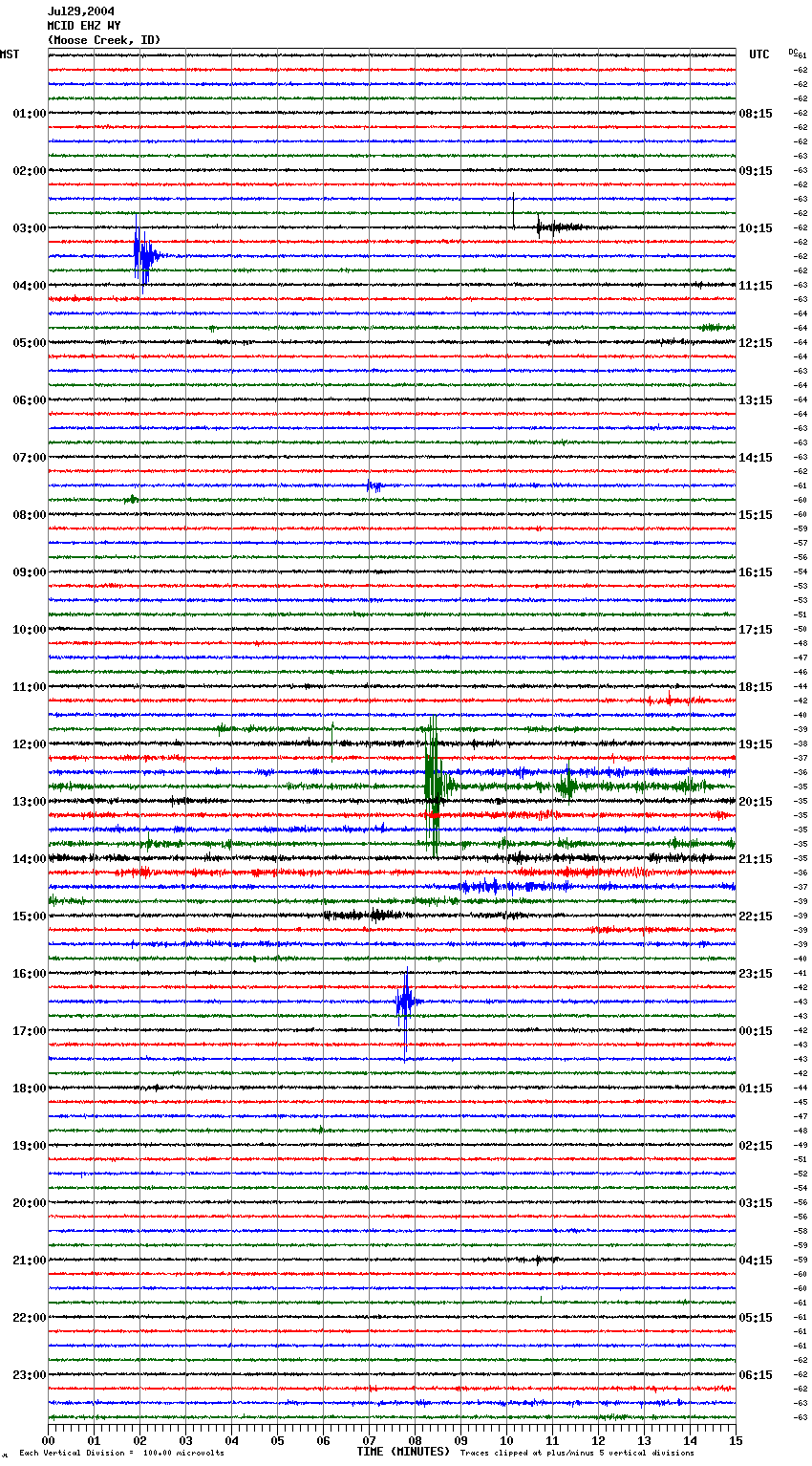This screenshot has height=1466, width=812.
Task: Click the 18:00 MST time label
Action: click(30, 1089)
